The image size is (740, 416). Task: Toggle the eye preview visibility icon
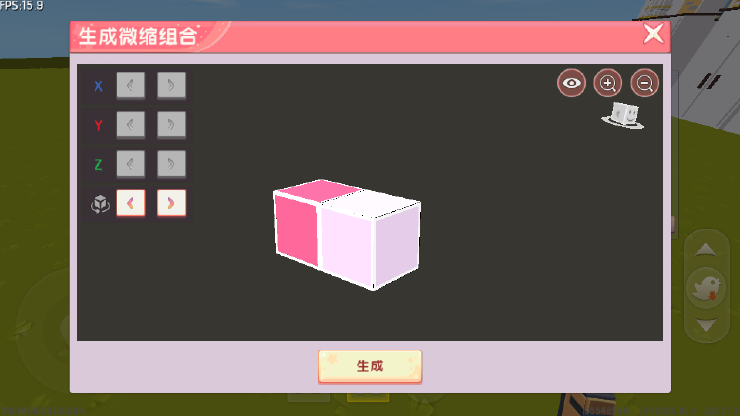(x=571, y=83)
